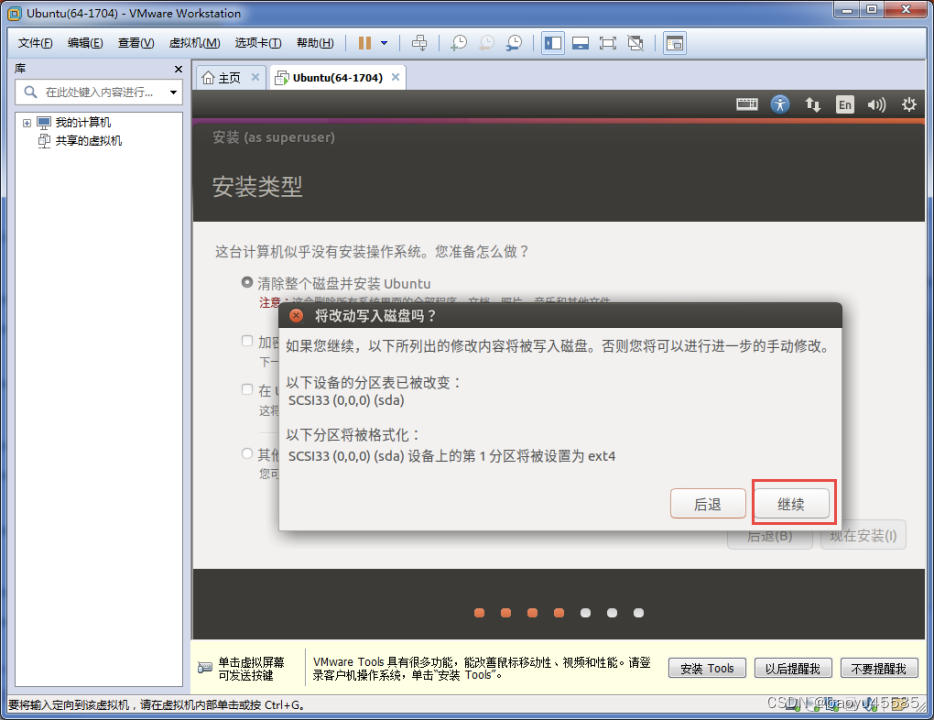Click the console thumbnail bar view icon
This screenshot has height=720, width=934.
(x=580, y=43)
